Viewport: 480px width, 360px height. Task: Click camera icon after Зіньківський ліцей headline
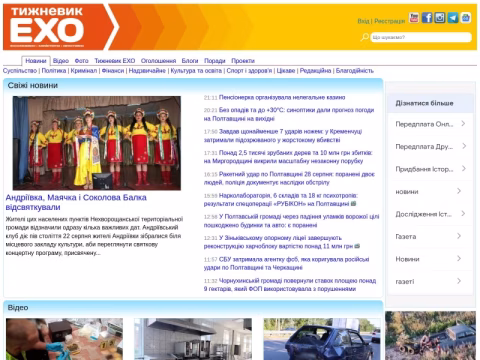pyautogui.click(x=357, y=246)
